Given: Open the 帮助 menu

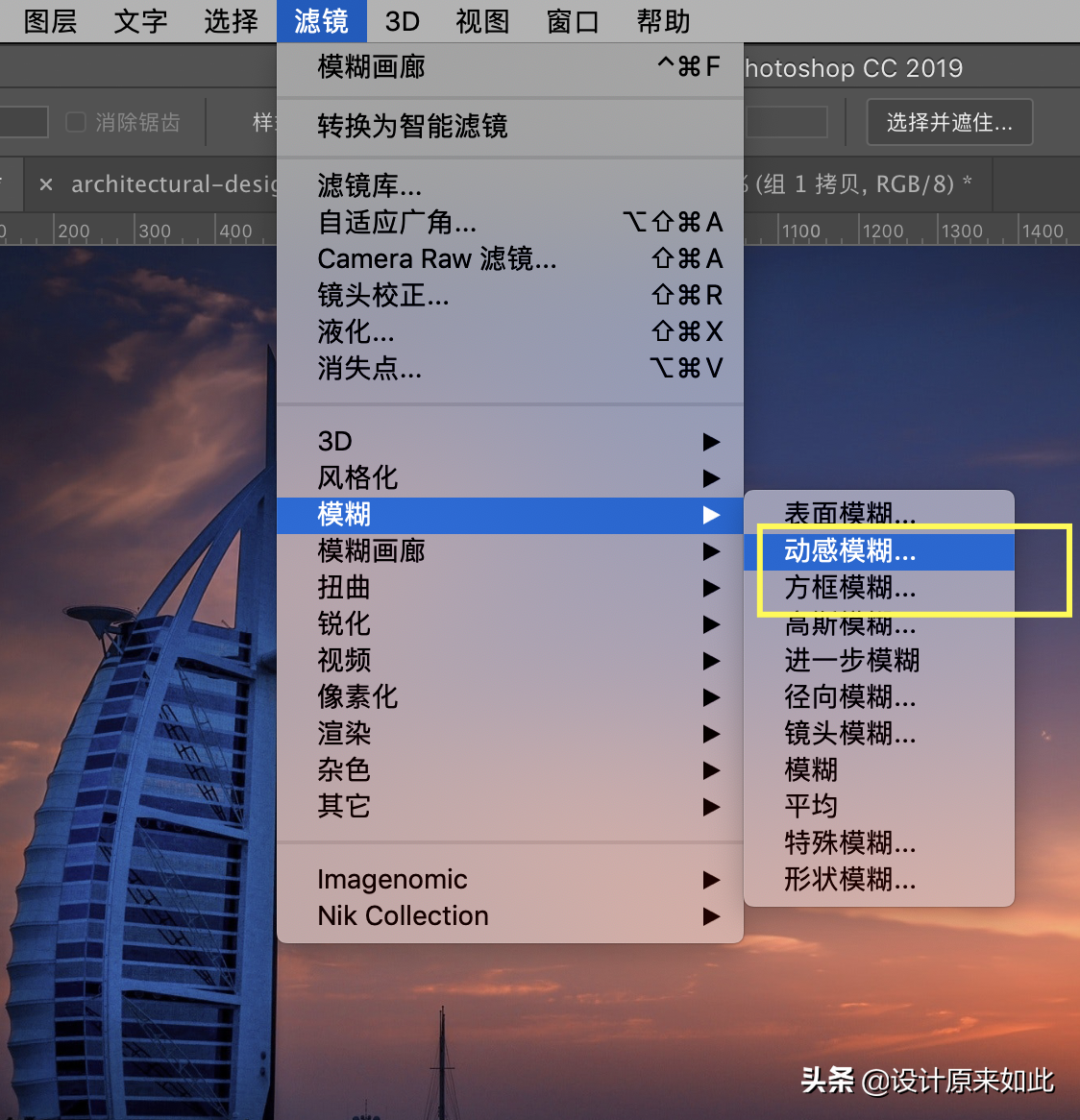Looking at the screenshot, I should (664, 21).
